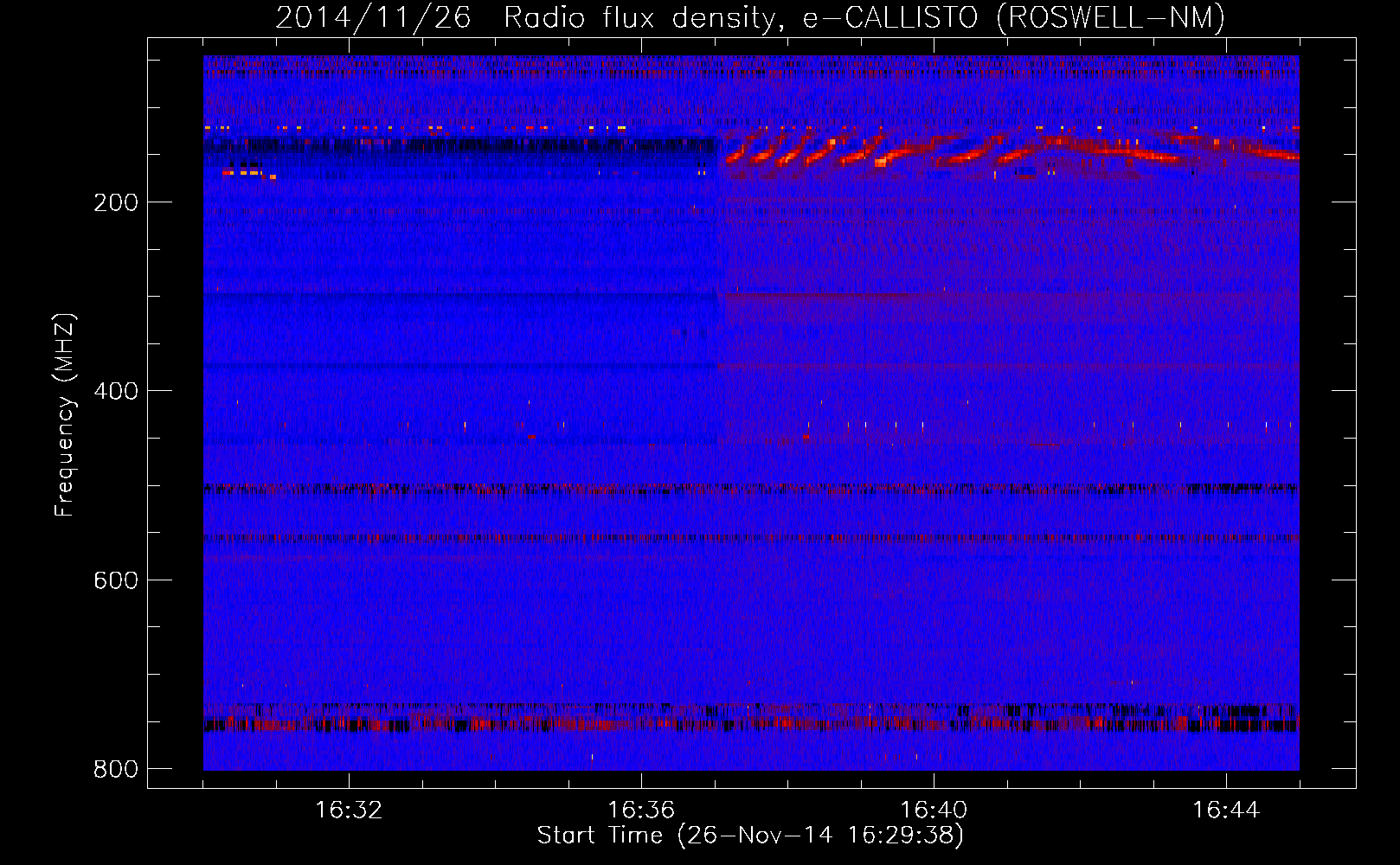Select the 'Frequency (MHZ)' y-axis label
This screenshot has height=865, width=1400.
point(65,415)
